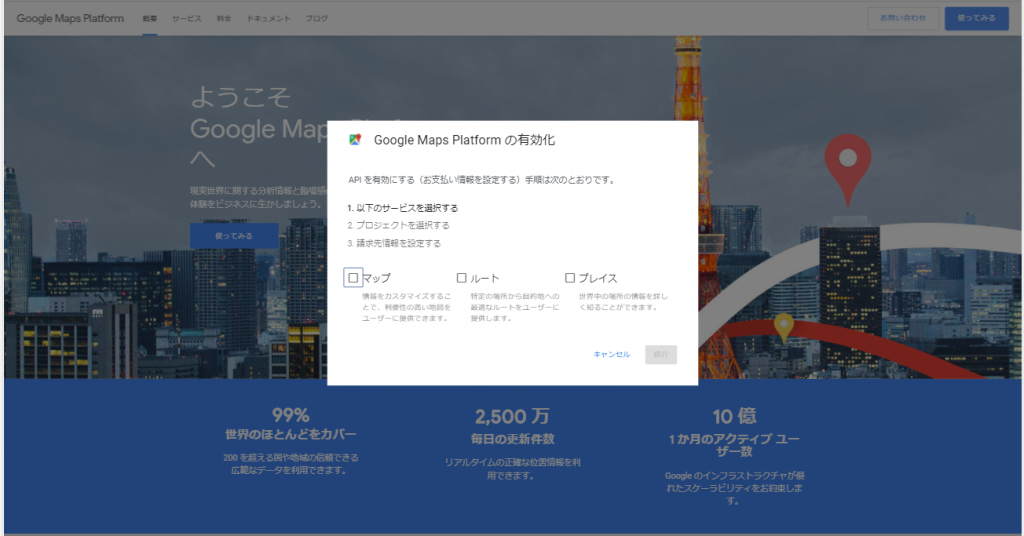Open the 概要 tab in top navigation
Viewport: 1024px width, 536px height.
(150, 18)
